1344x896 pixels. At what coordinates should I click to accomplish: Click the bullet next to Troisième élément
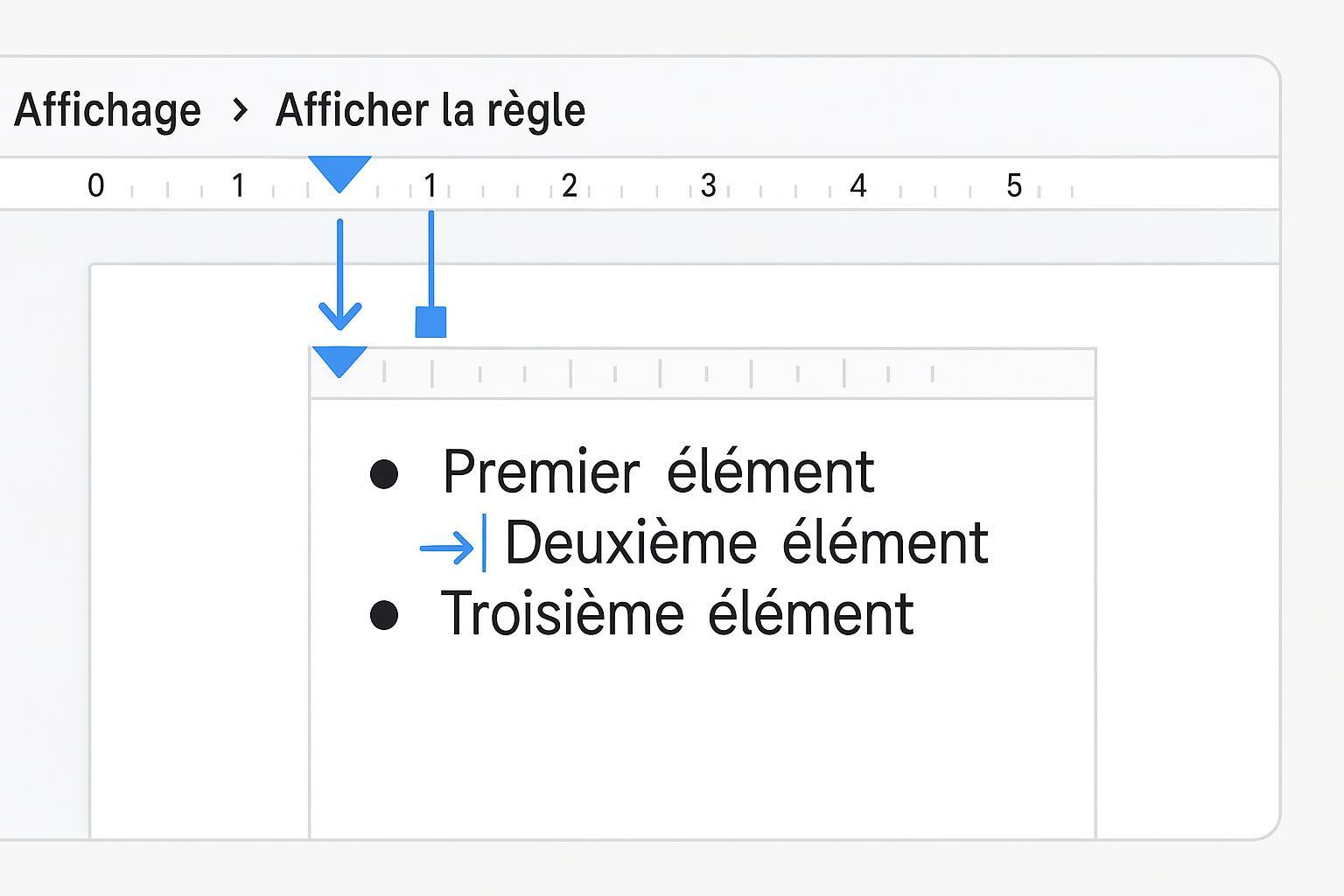384,614
